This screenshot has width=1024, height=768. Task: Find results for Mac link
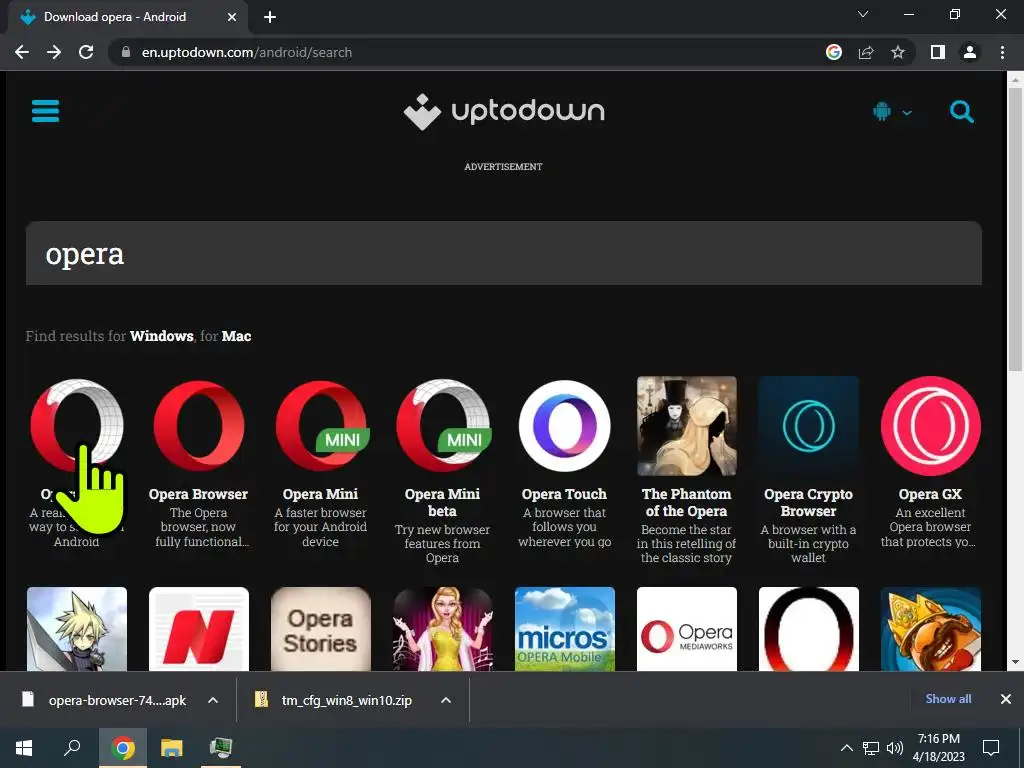click(x=236, y=336)
